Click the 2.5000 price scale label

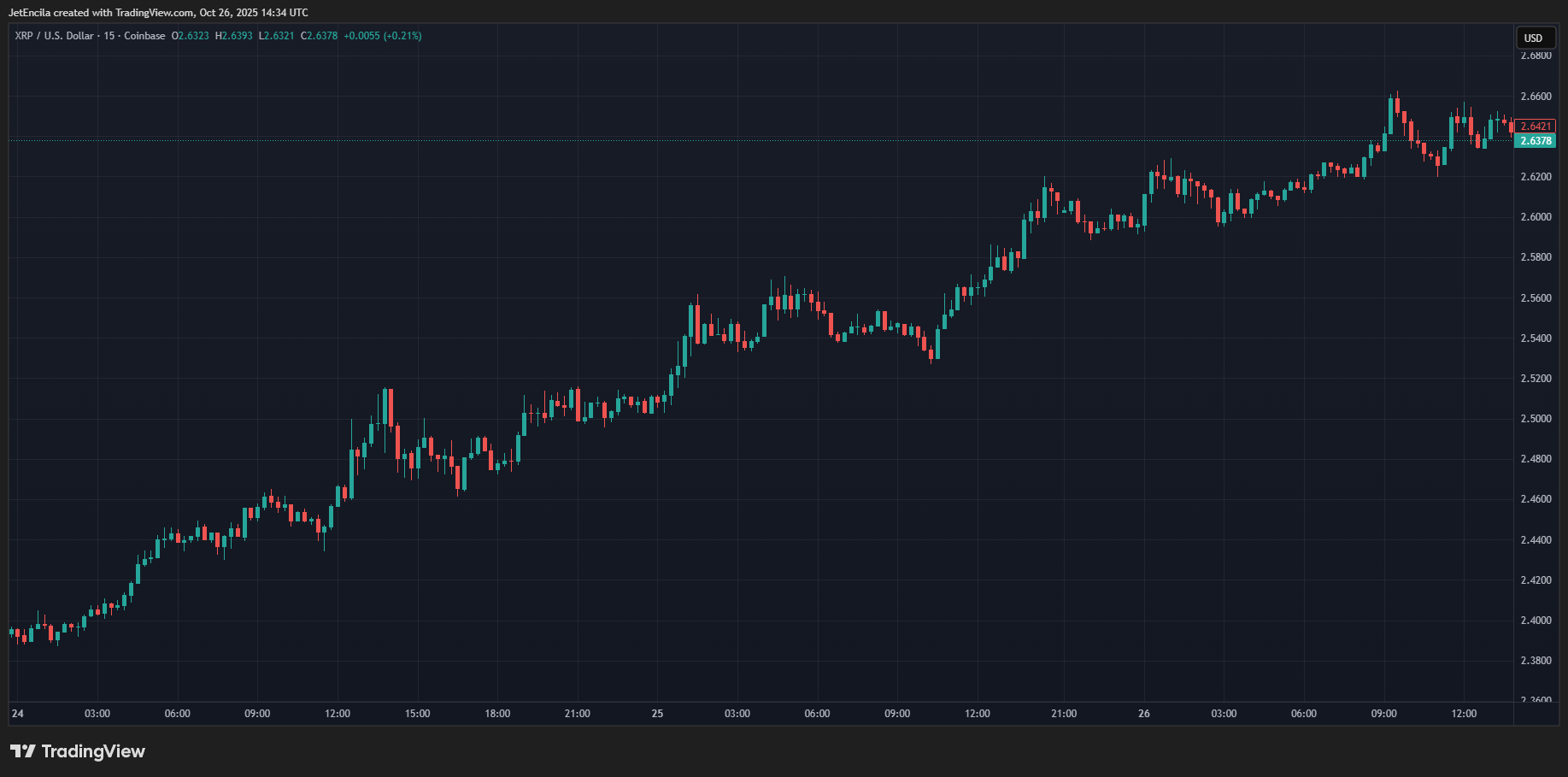click(x=1536, y=419)
